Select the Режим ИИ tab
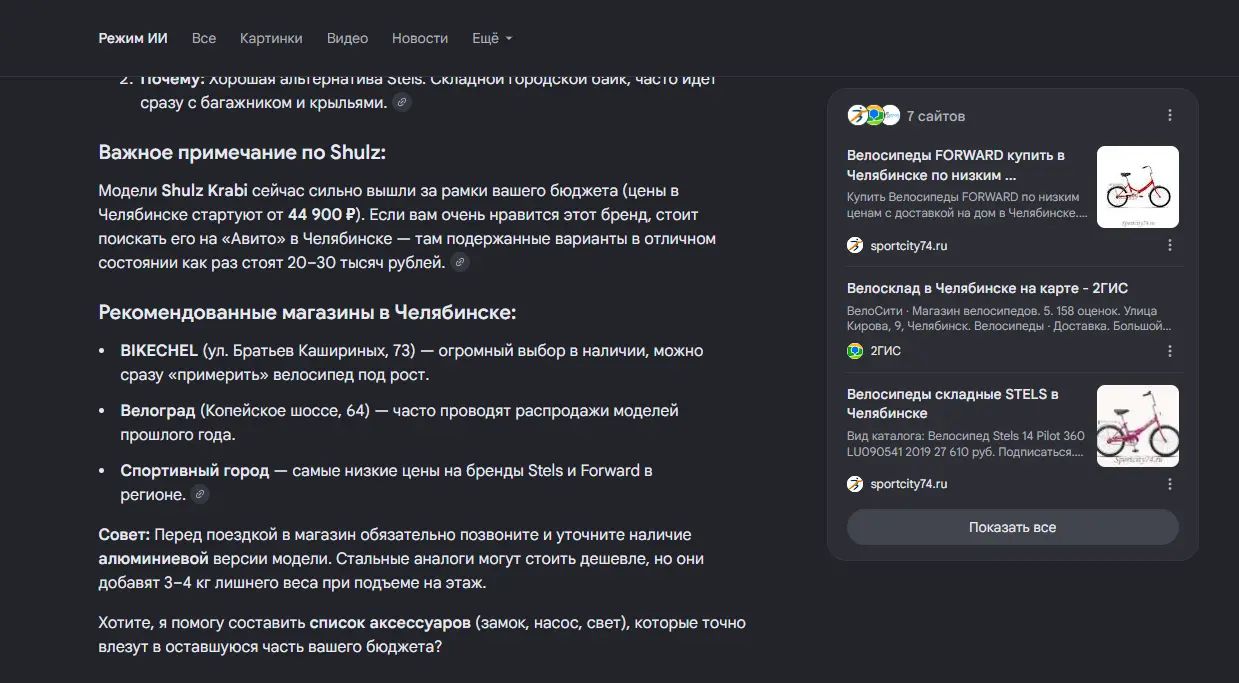The width and height of the screenshot is (1239, 683). click(x=133, y=38)
